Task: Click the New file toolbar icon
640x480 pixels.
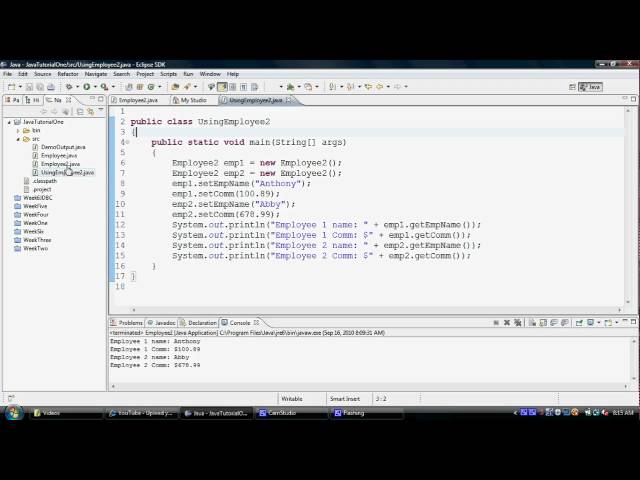Action: [x=11, y=87]
